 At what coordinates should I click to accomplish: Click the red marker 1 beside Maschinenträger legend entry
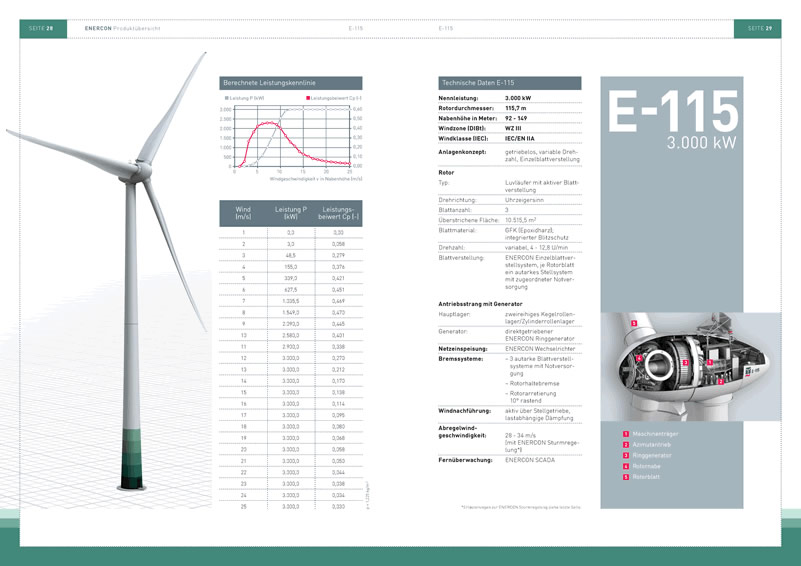pyautogui.click(x=626, y=434)
